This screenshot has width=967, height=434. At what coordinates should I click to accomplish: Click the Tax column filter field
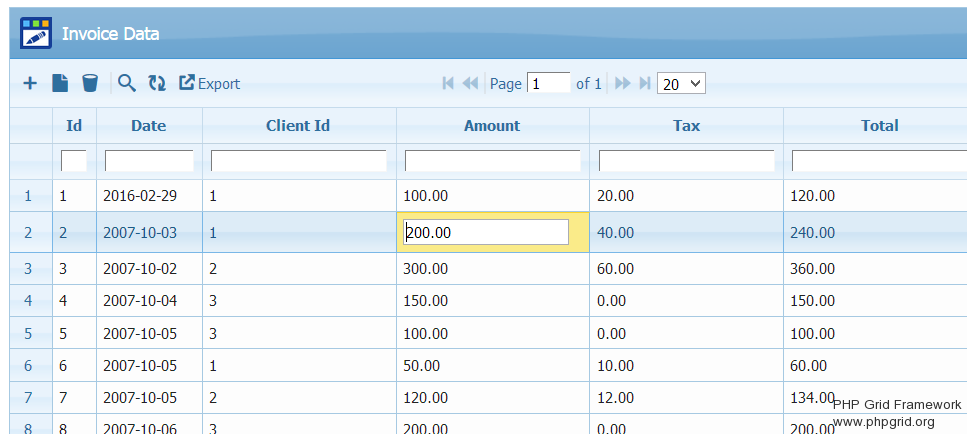click(686, 161)
